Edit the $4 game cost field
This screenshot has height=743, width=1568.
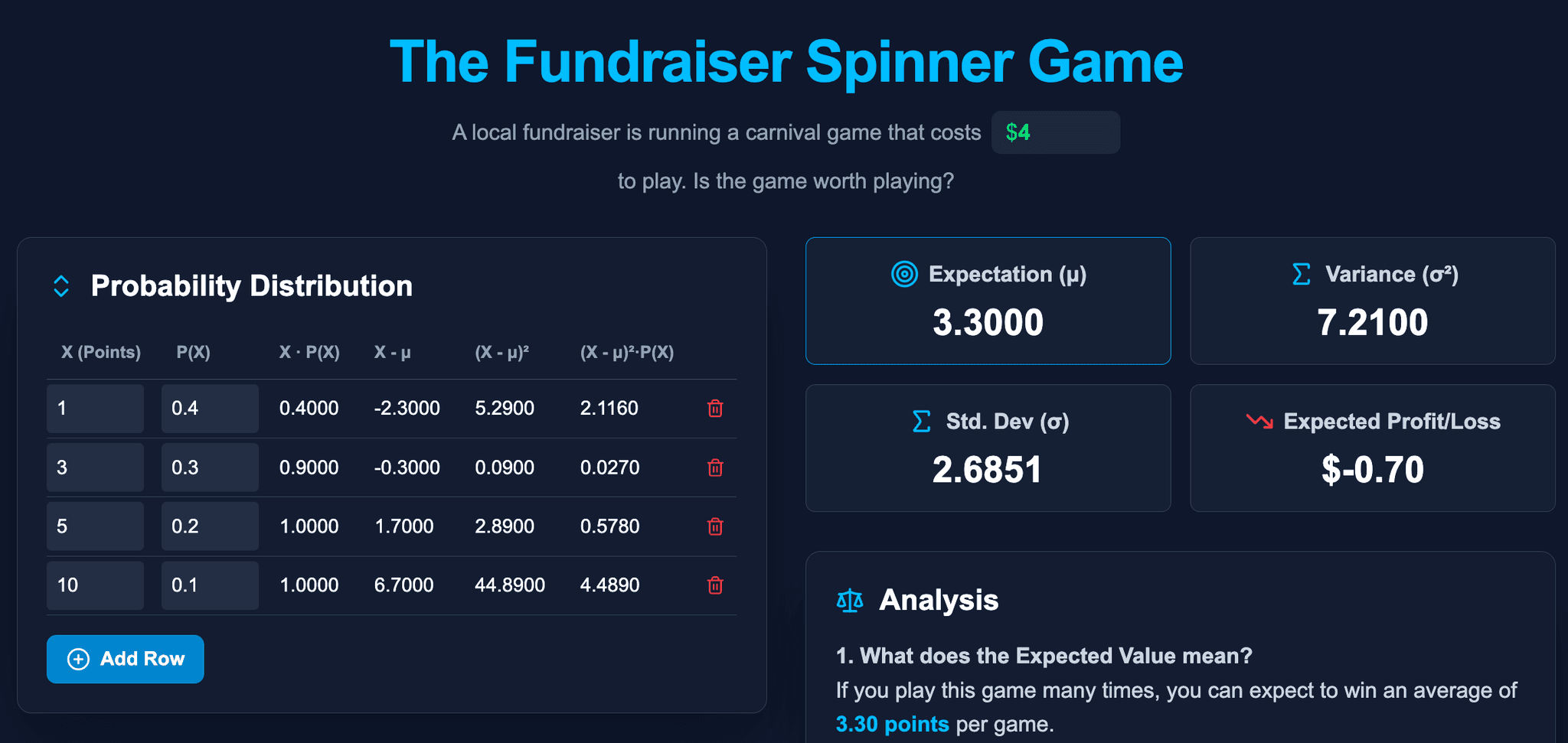(1055, 132)
